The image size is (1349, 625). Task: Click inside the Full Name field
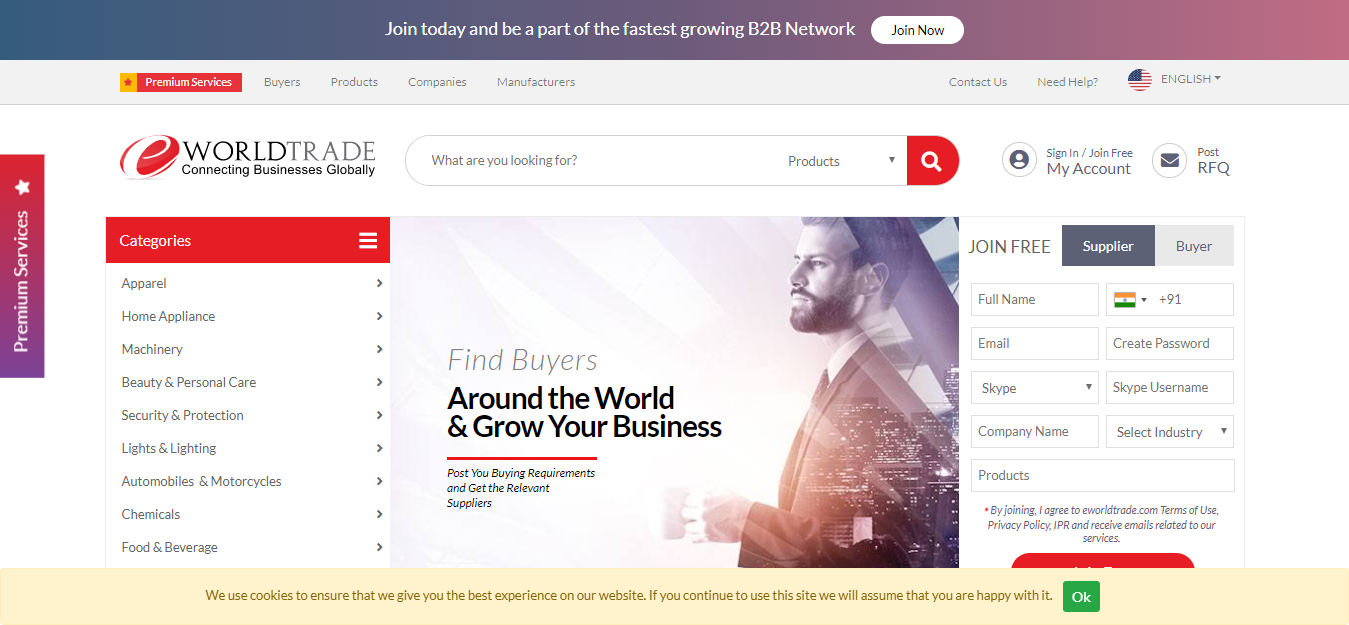click(x=1034, y=299)
